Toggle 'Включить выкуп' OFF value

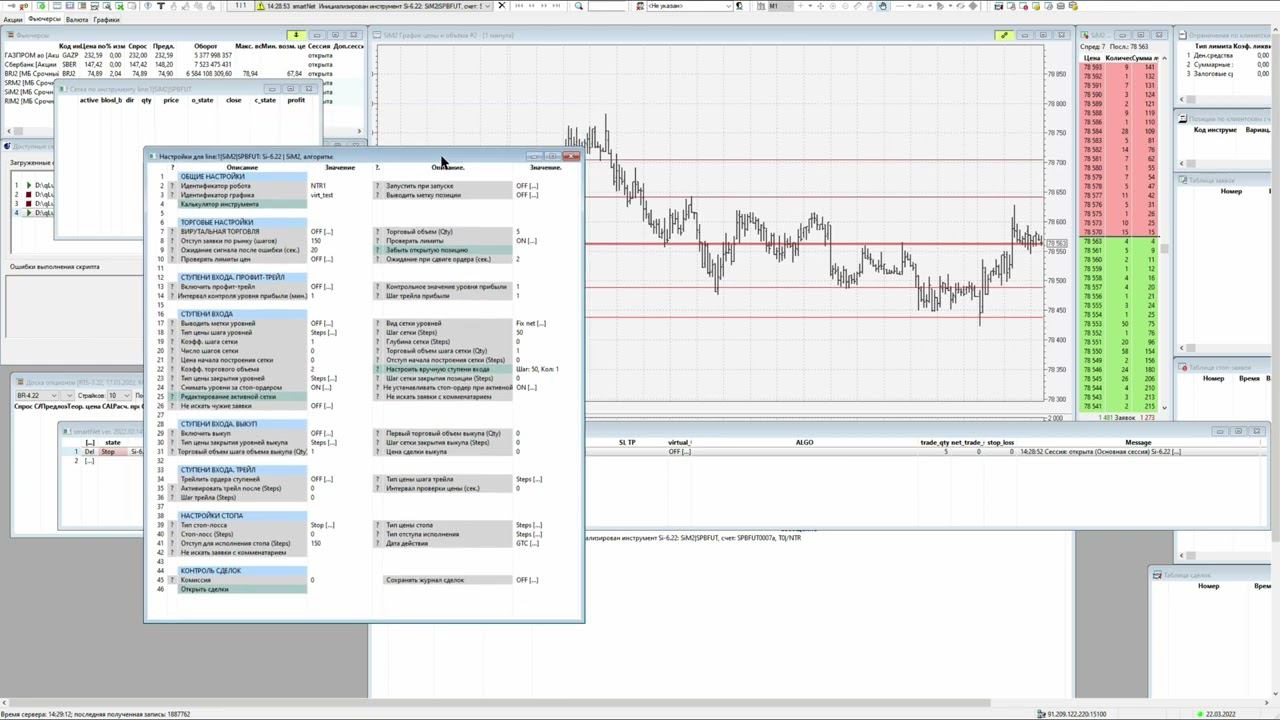coord(321,433)
